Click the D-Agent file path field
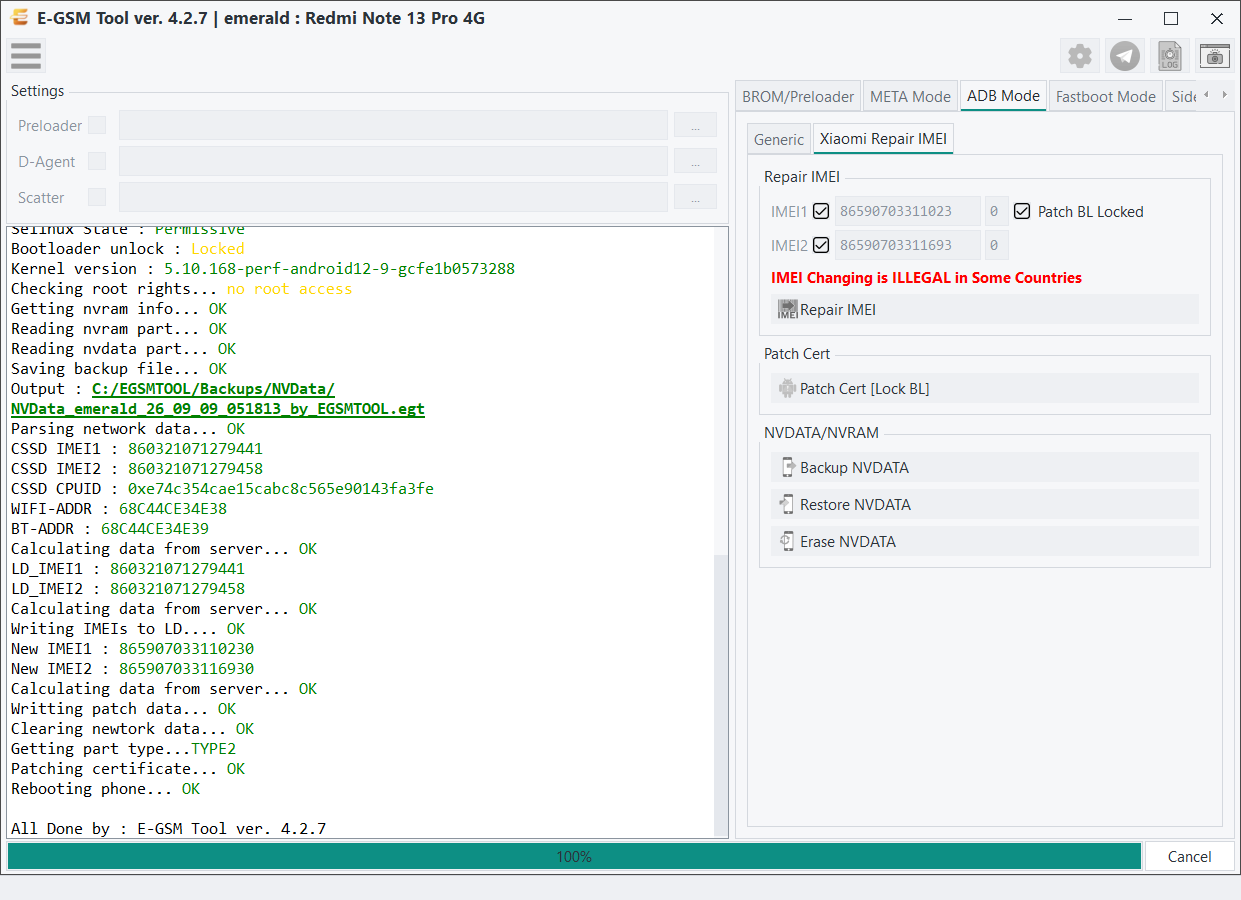This screenshot has height=900, width=1241. coord(393,161)
